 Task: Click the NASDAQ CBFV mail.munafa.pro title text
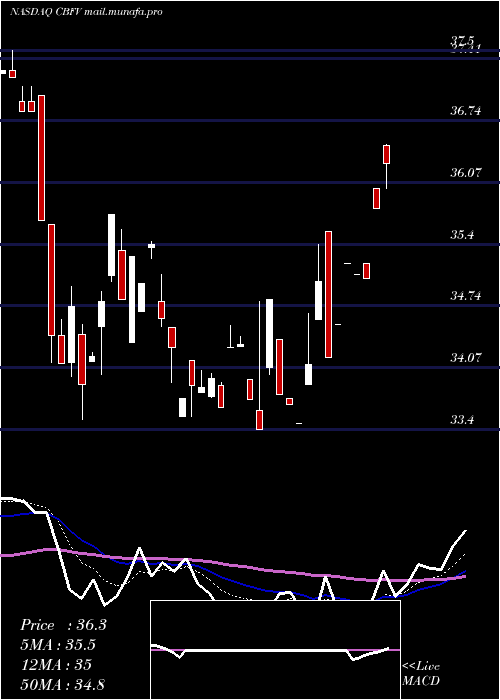pos(86,12)
